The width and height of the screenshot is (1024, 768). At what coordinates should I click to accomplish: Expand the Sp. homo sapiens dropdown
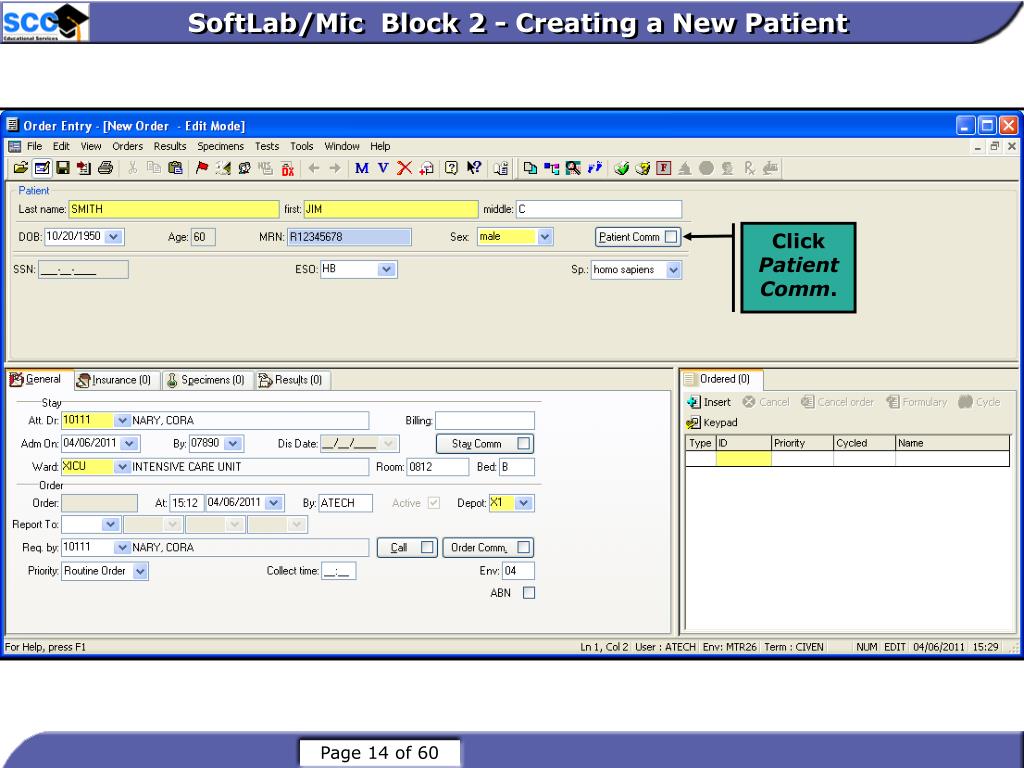[673, 270]
